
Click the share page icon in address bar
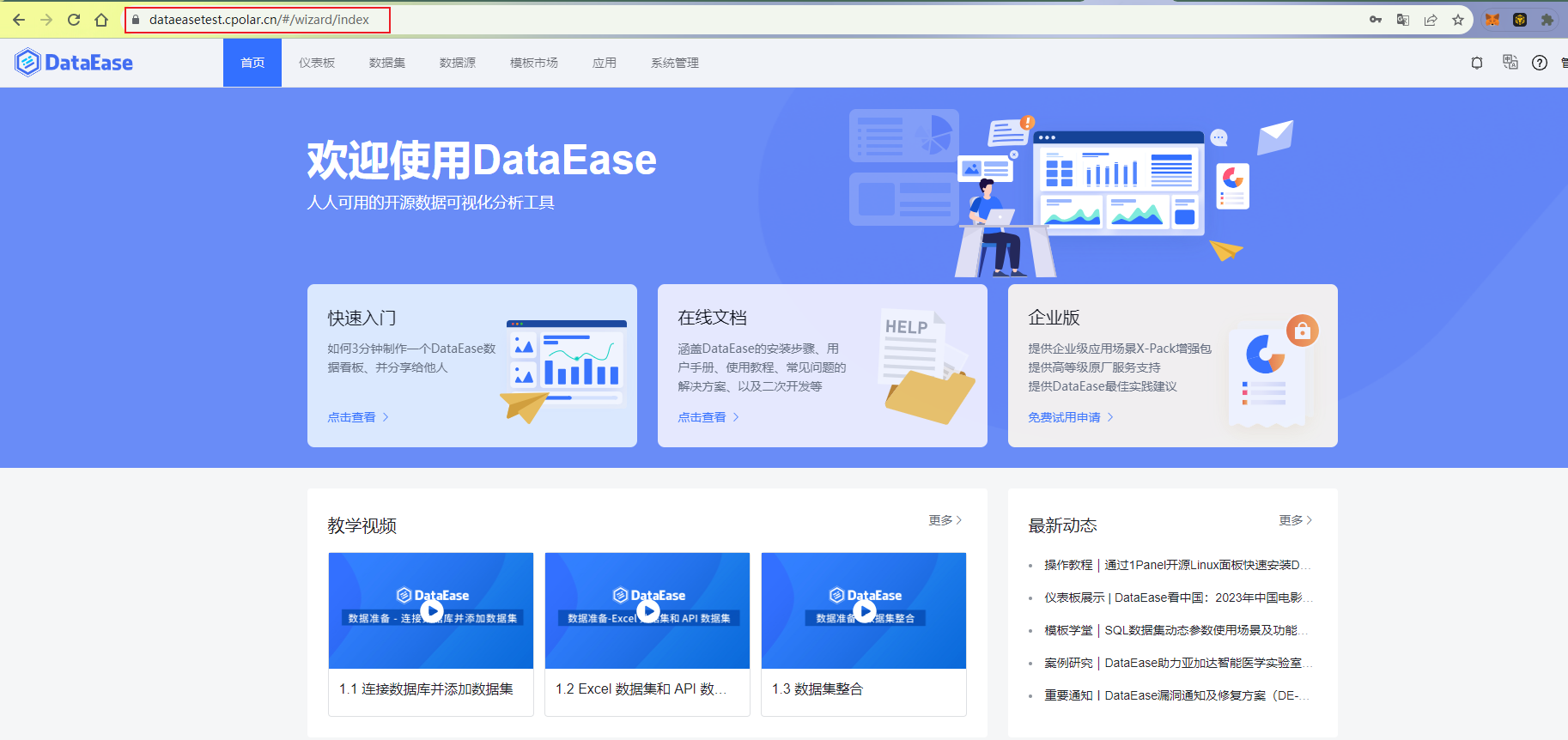(x=1431, y=20)
